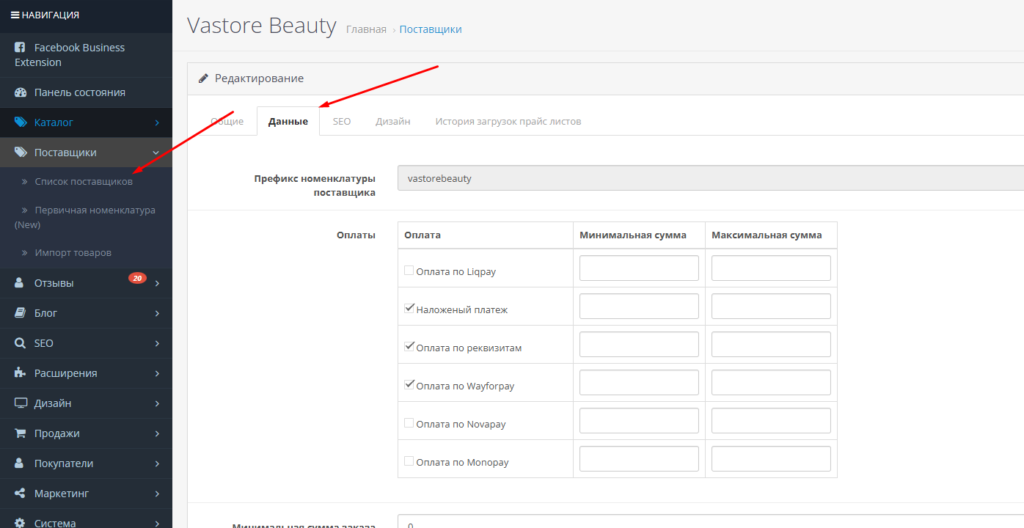Viewport: 1024px width, 528px height.
Task: Uncheck the Наложеный платеж checkbox
Action: [409, 308]
